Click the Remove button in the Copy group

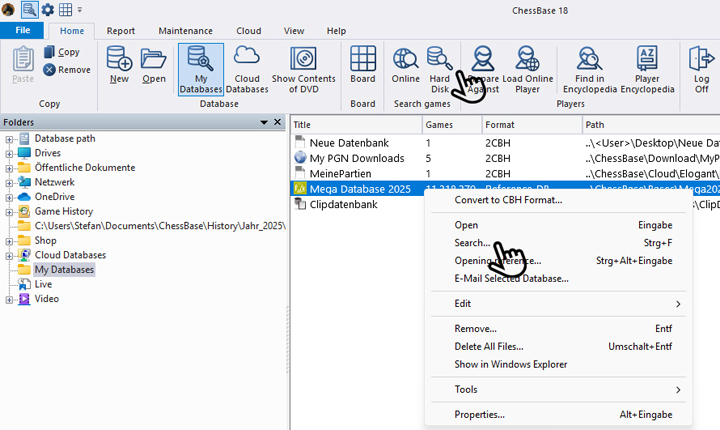pos(68,70)
